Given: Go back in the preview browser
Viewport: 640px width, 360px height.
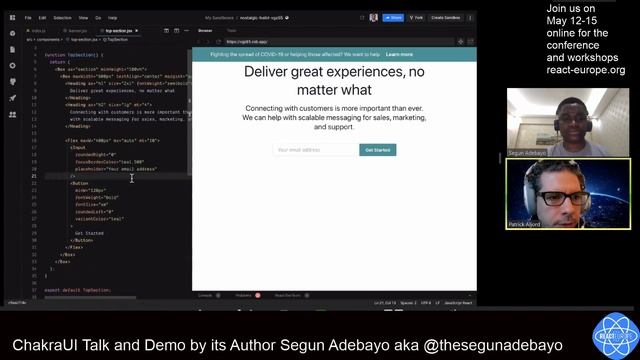Looking at the screenshot, I should coord(199,42).
